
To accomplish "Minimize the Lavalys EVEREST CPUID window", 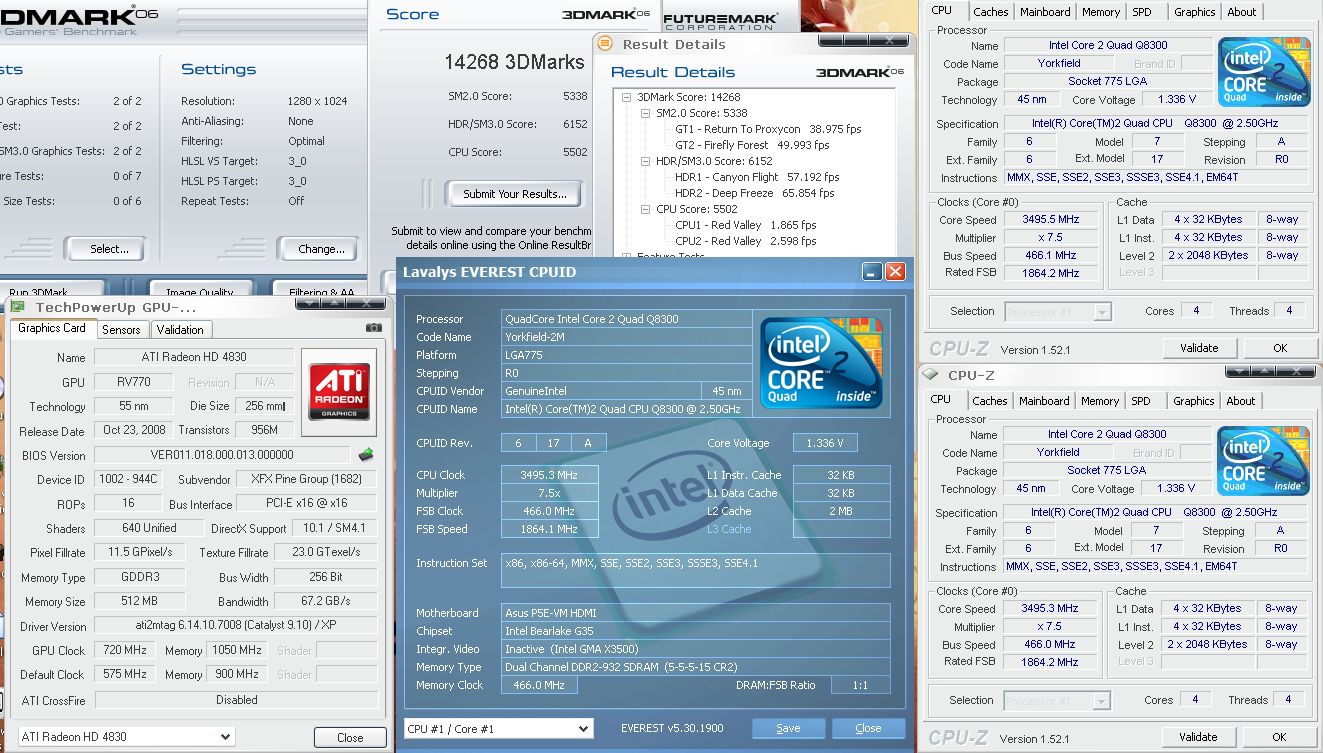I will [872, 271].
